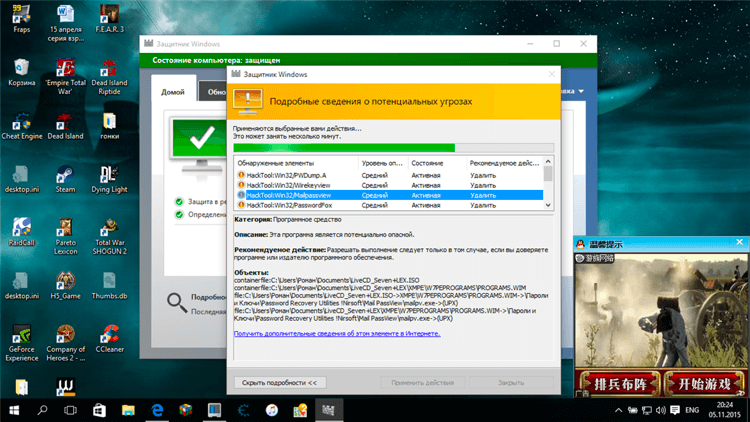Open Task View from the taskbar
The height and width of the screenshot is (422, 750).
click(x=71, y=410)
